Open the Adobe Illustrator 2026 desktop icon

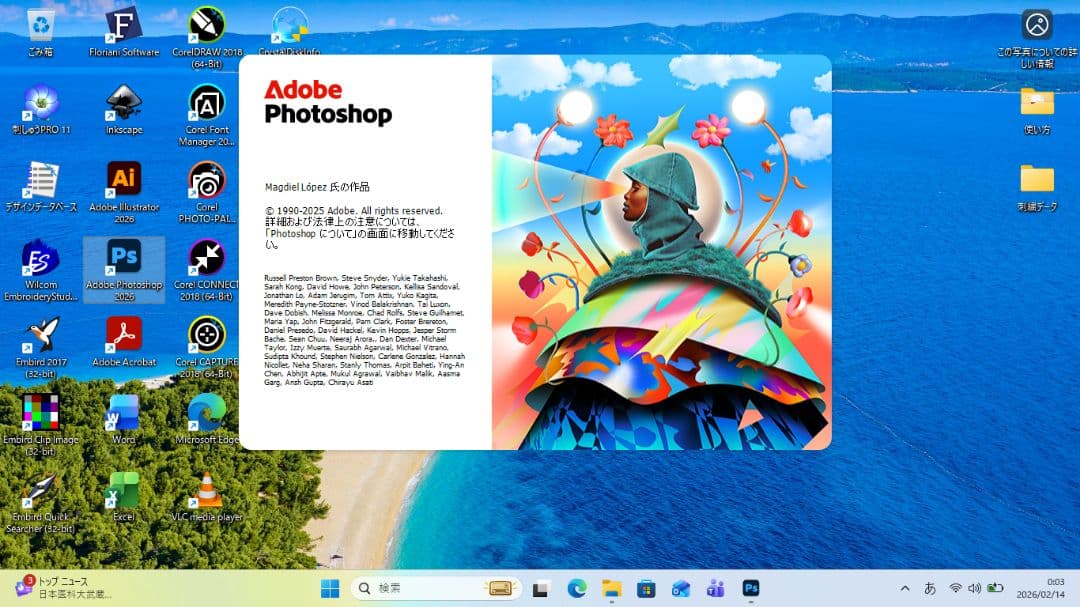coord(124,180)
